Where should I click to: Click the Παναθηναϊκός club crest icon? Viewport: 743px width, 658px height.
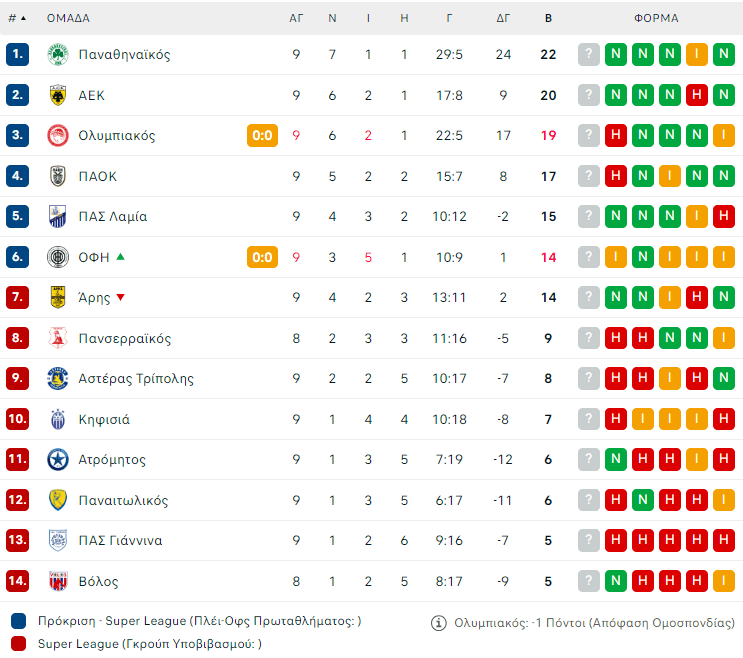(57, 54)
